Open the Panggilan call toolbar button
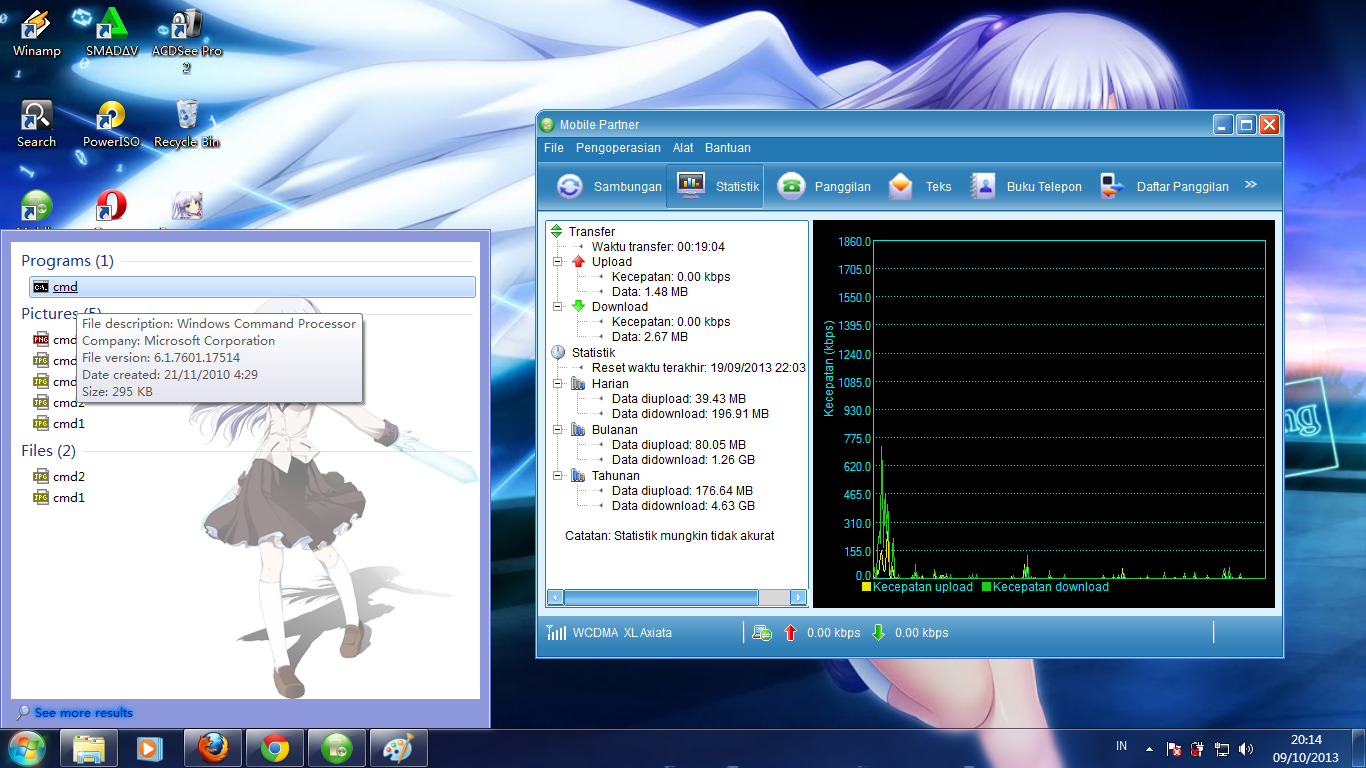The image size is (1366, 768). [x=824, y=187]
